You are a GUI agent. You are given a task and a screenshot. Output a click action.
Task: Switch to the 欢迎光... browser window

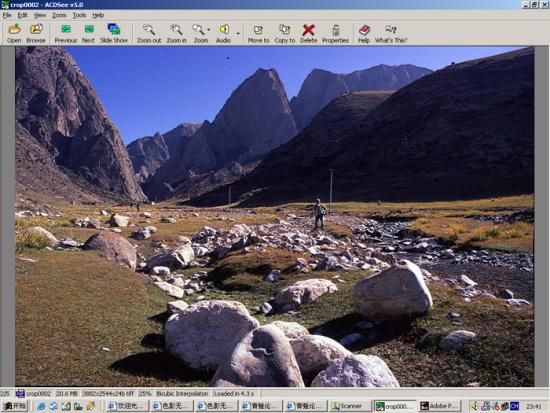[x=127, y=406]
